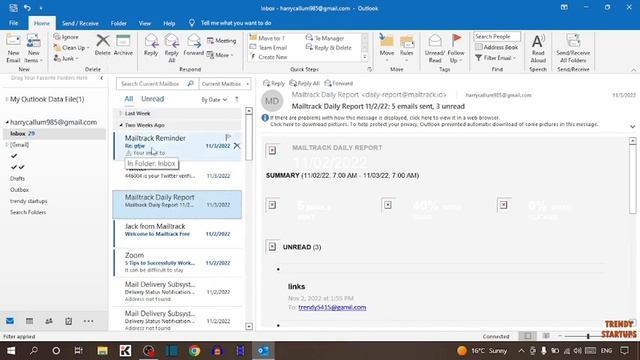Open File Explorer from the taskbar
Image resolution: width=640 pixels, height=360 pixels.
pos(102,351)
